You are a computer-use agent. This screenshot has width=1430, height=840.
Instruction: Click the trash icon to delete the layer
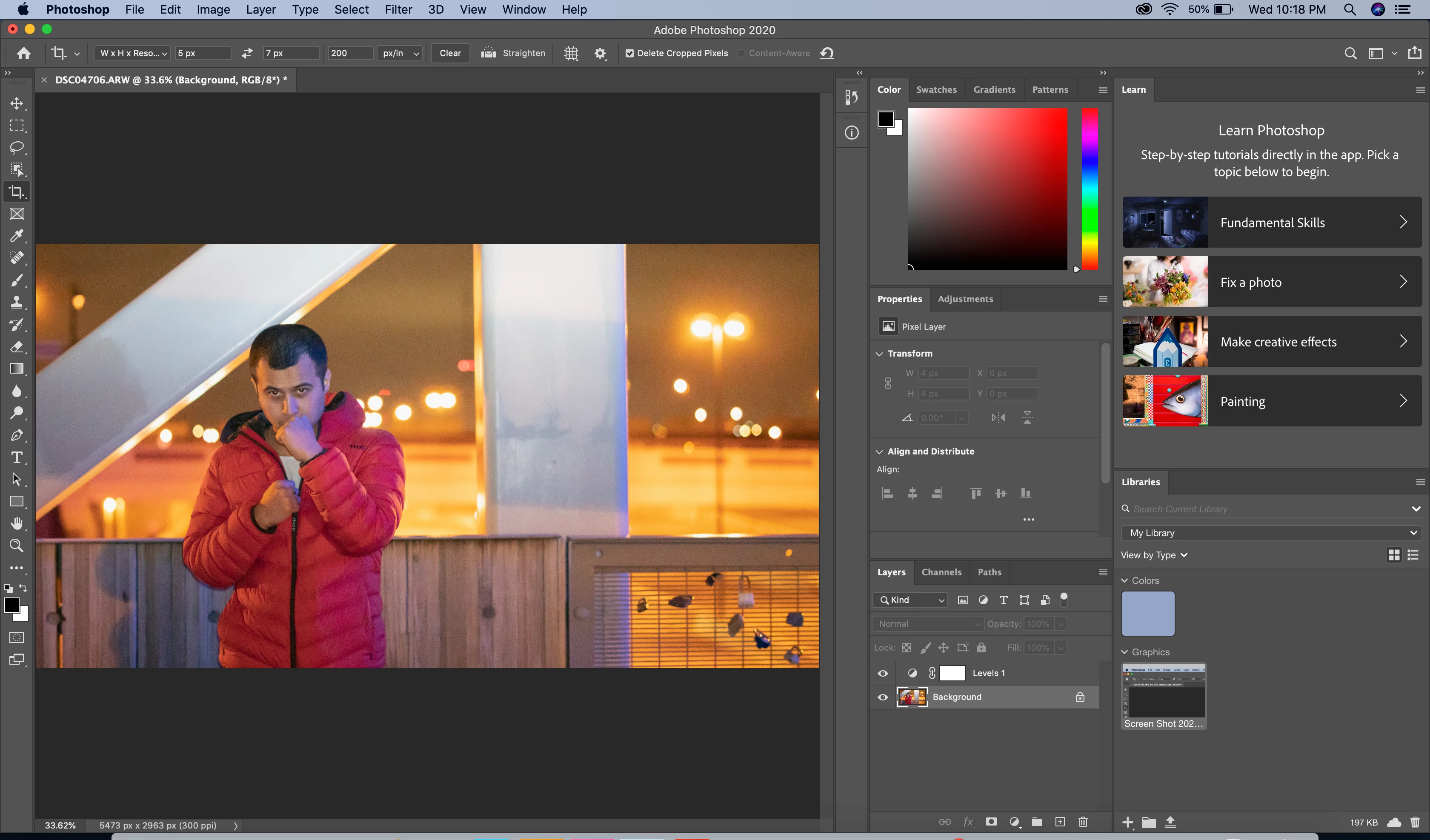click(x=1083, y=822)
